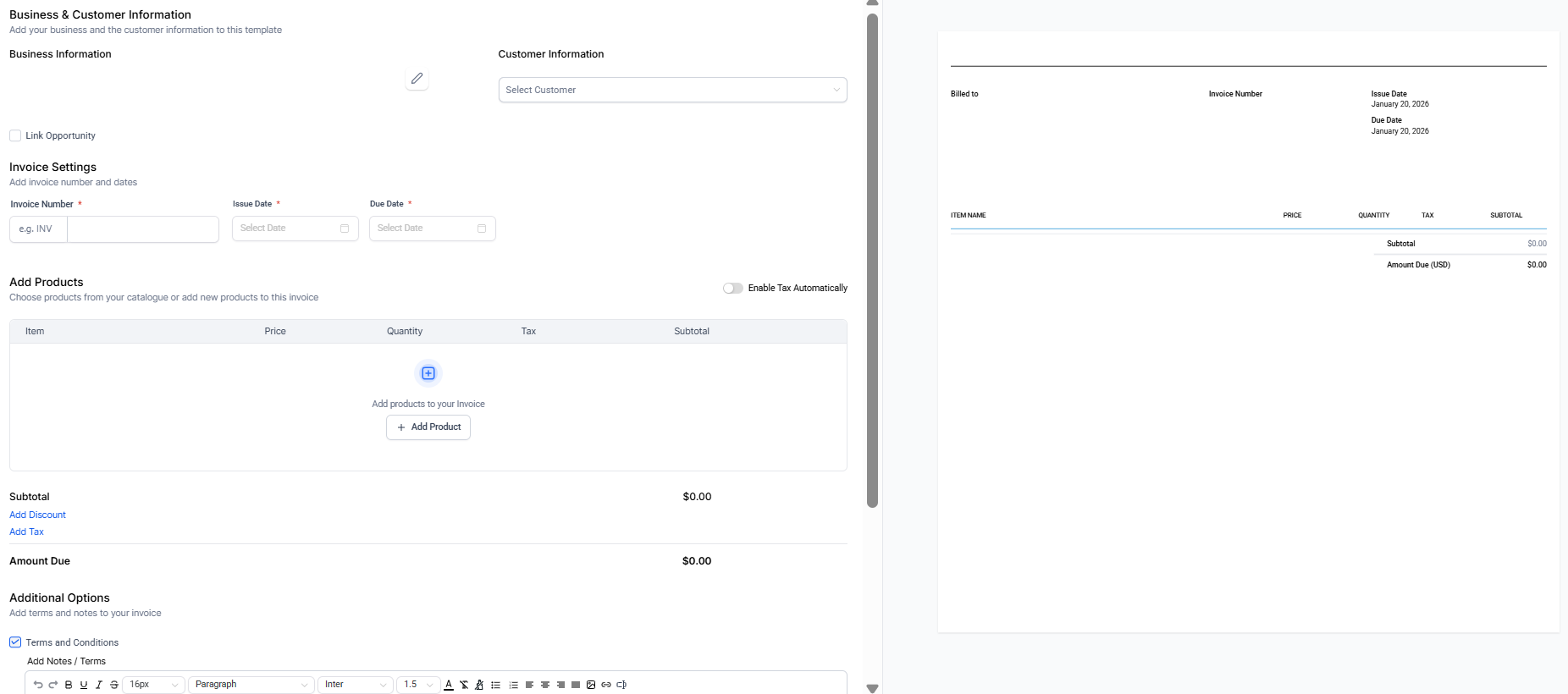Screen dimensions: 1568x694
Task: Click 'Amount Due (USD)' in the preview
Action: coord(1419,265)
